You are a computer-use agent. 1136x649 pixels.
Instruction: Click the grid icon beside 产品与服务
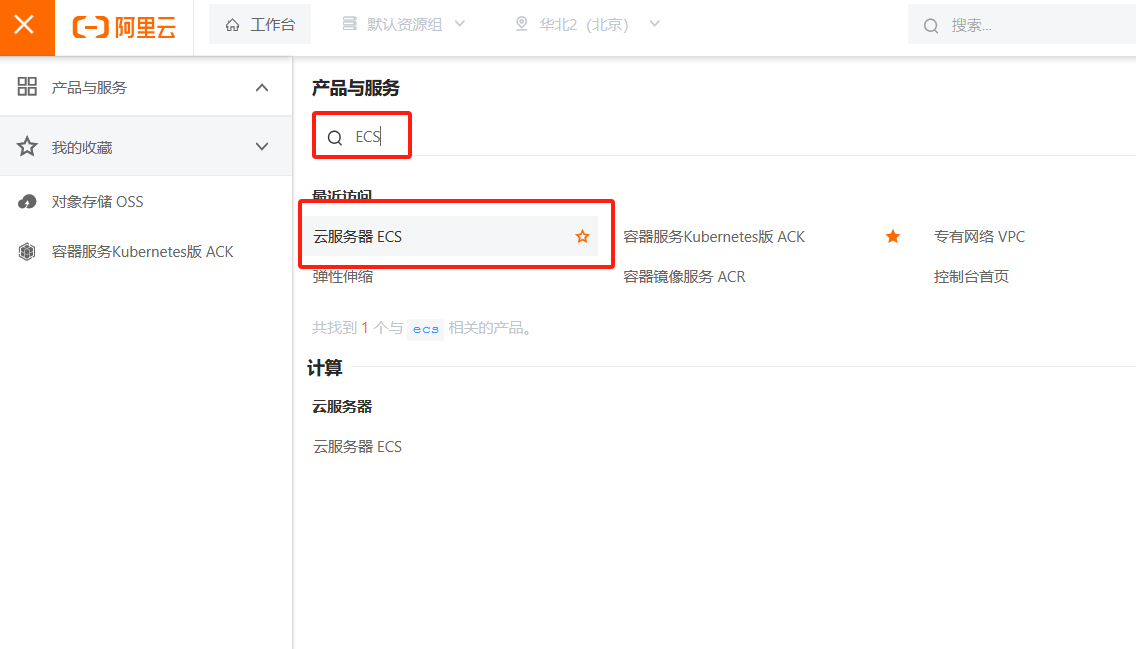click(27, 87)
